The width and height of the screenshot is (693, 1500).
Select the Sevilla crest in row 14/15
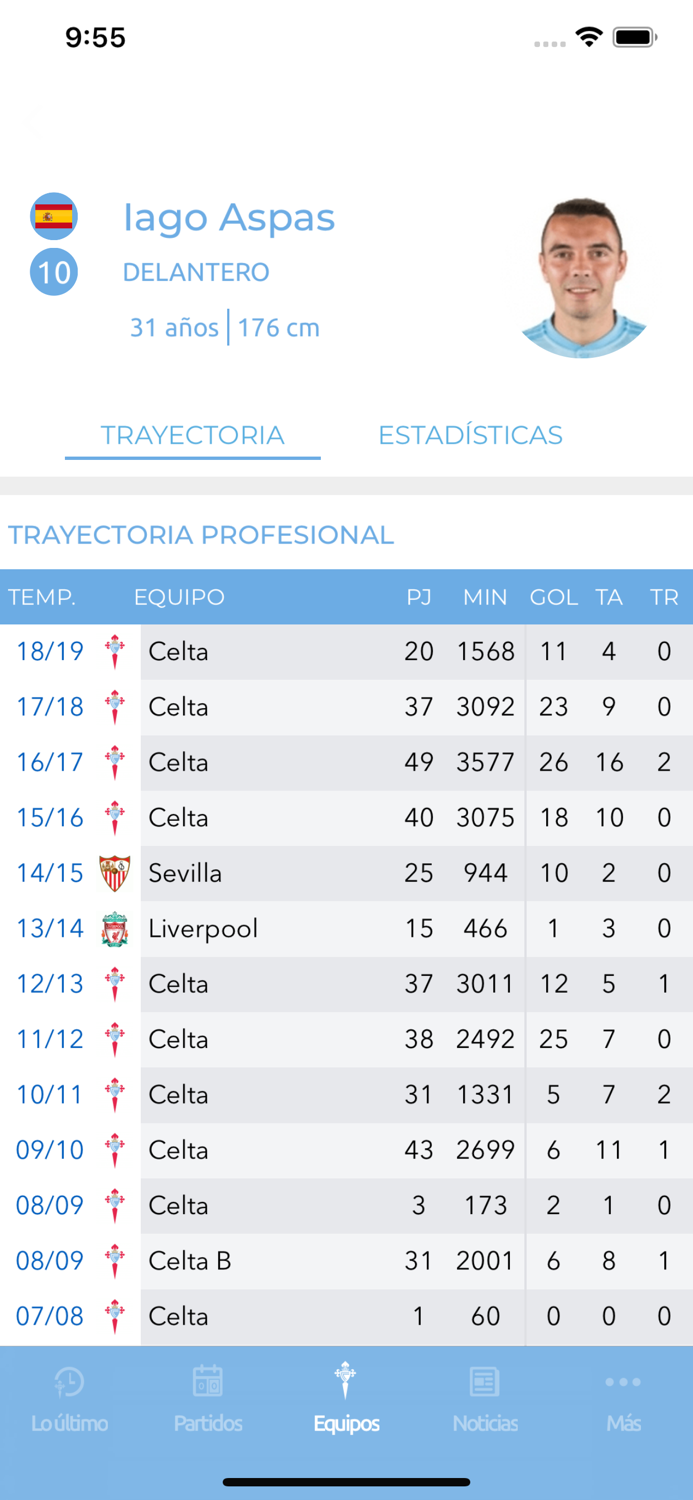115,872
